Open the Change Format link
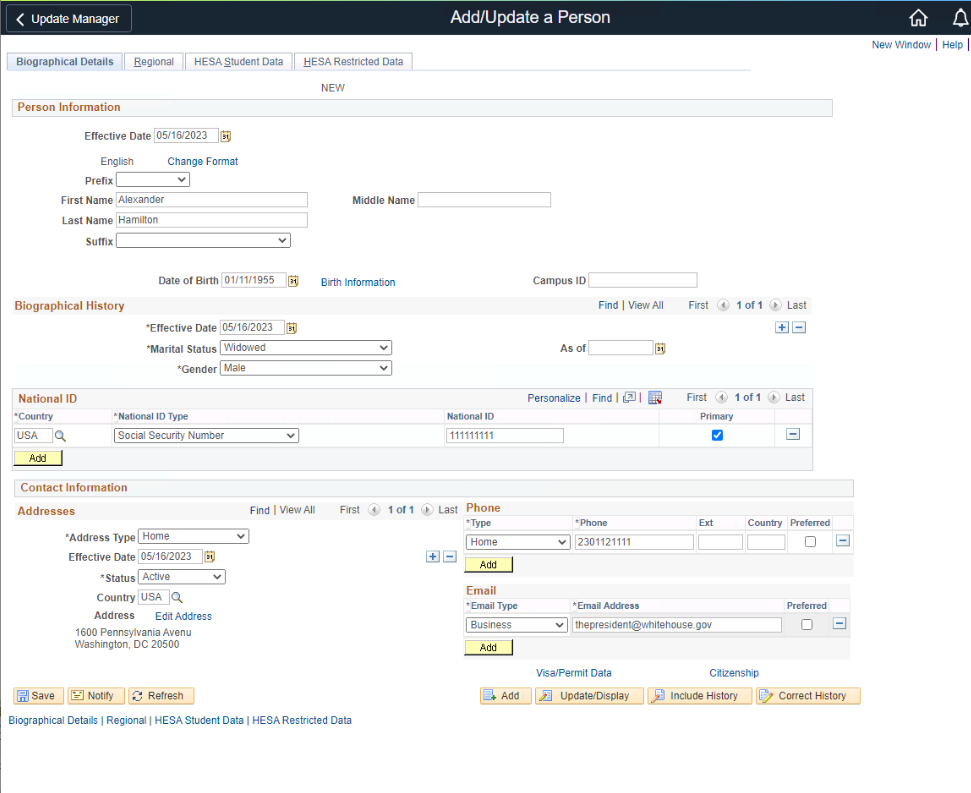The width and height of the screenshot is (971, 793). click(x=202, y=162)
